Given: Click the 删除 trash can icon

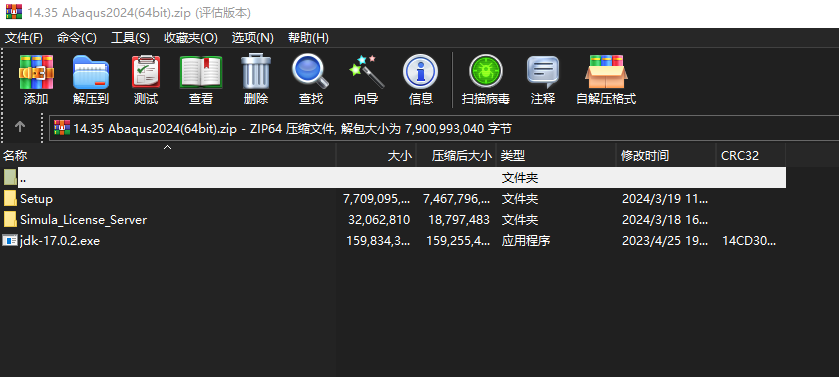Looking at the screenshot, I should pos(256,71).
